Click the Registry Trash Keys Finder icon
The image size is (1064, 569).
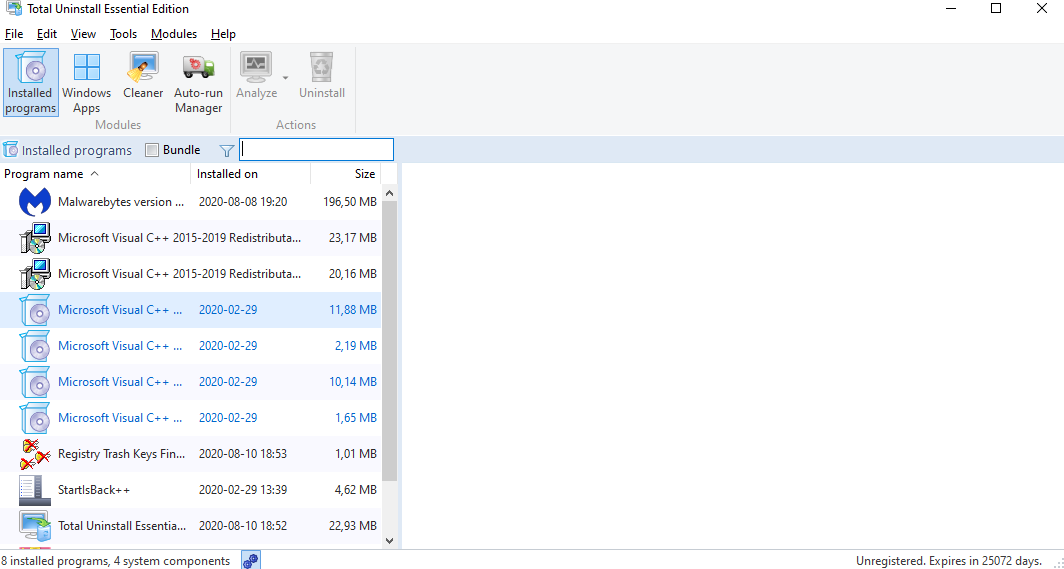35,454
